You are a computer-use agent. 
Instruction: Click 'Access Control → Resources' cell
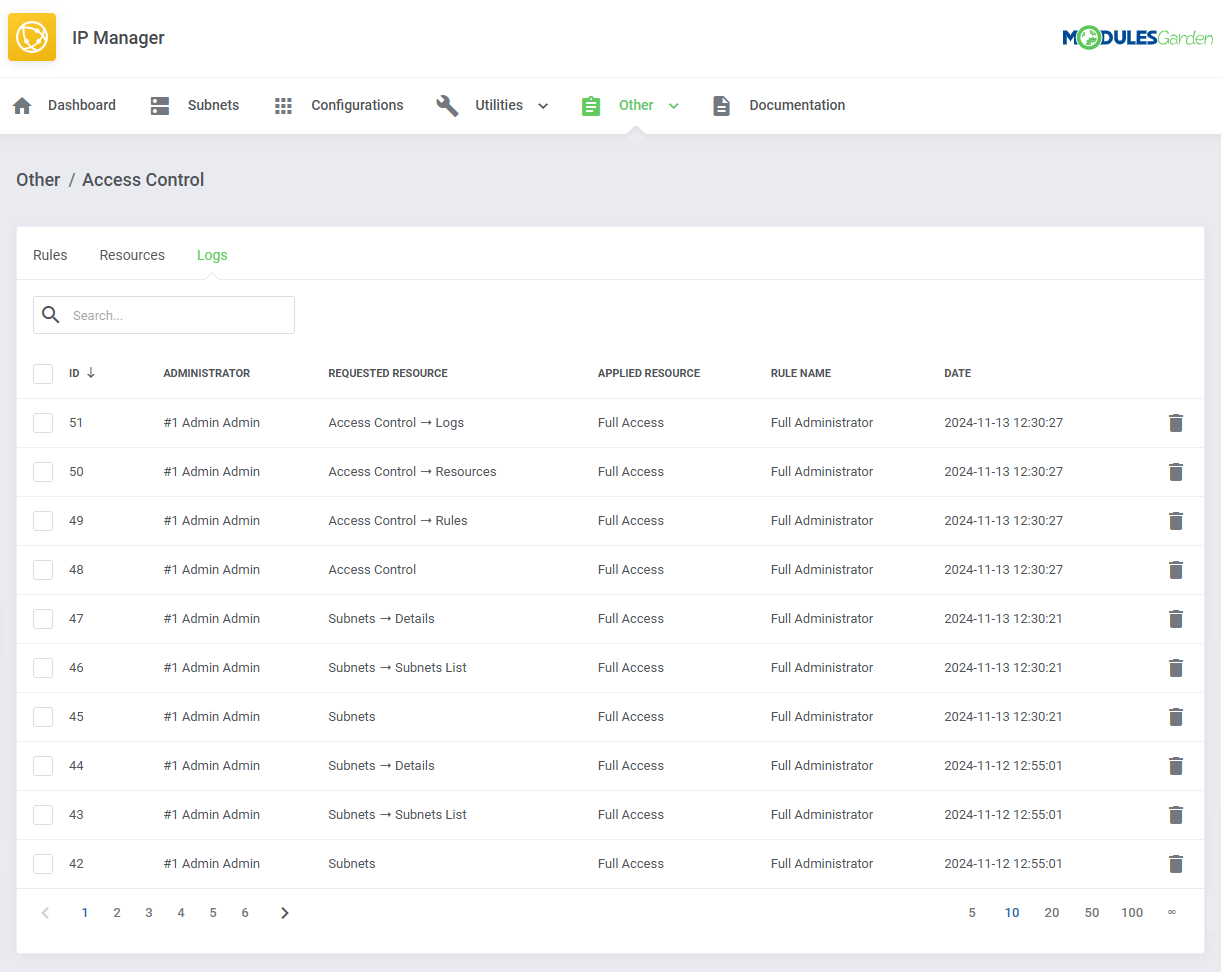412,472
